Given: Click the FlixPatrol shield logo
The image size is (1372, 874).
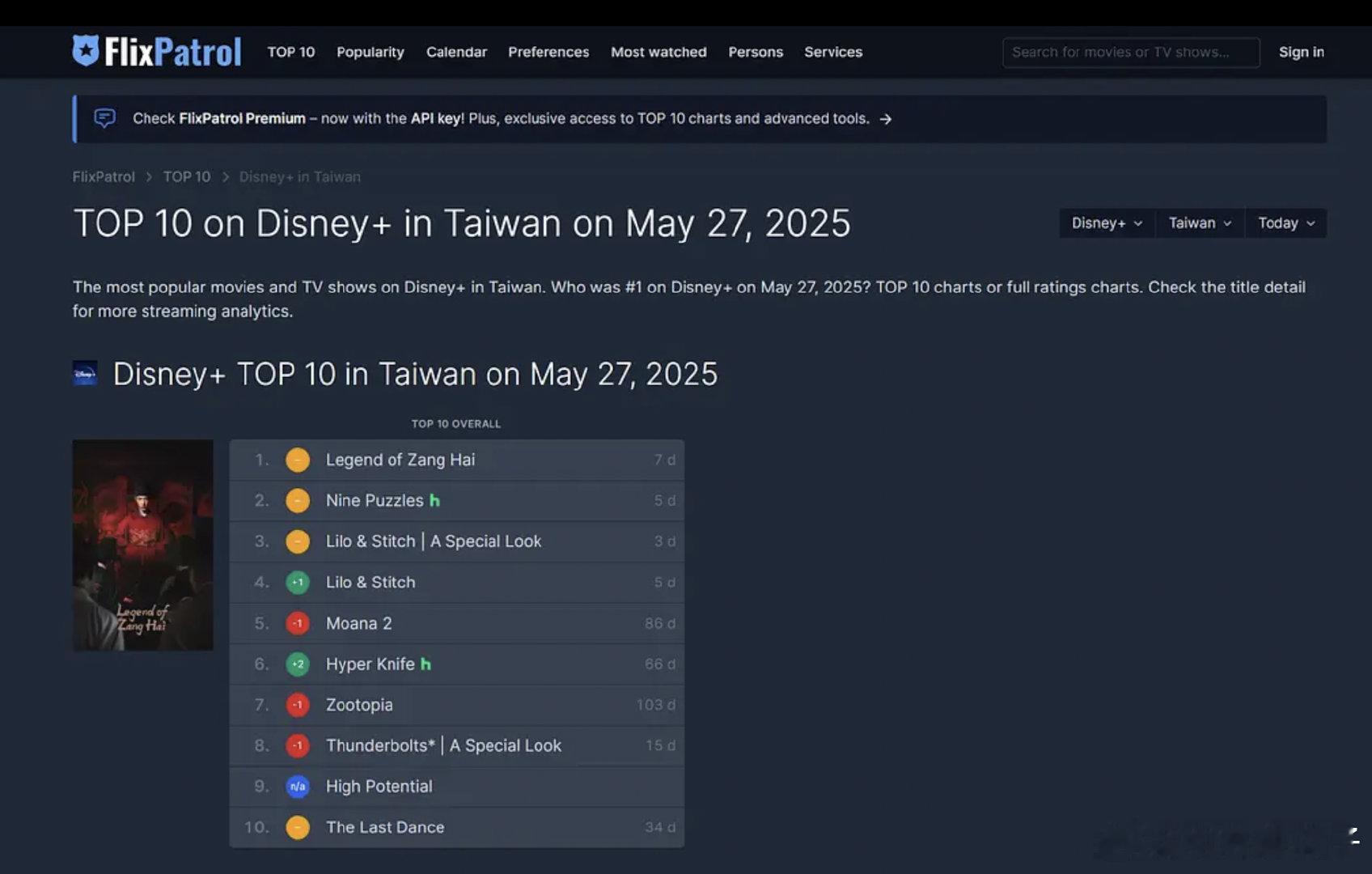Looking at the screenshot, I should point(86,50).
